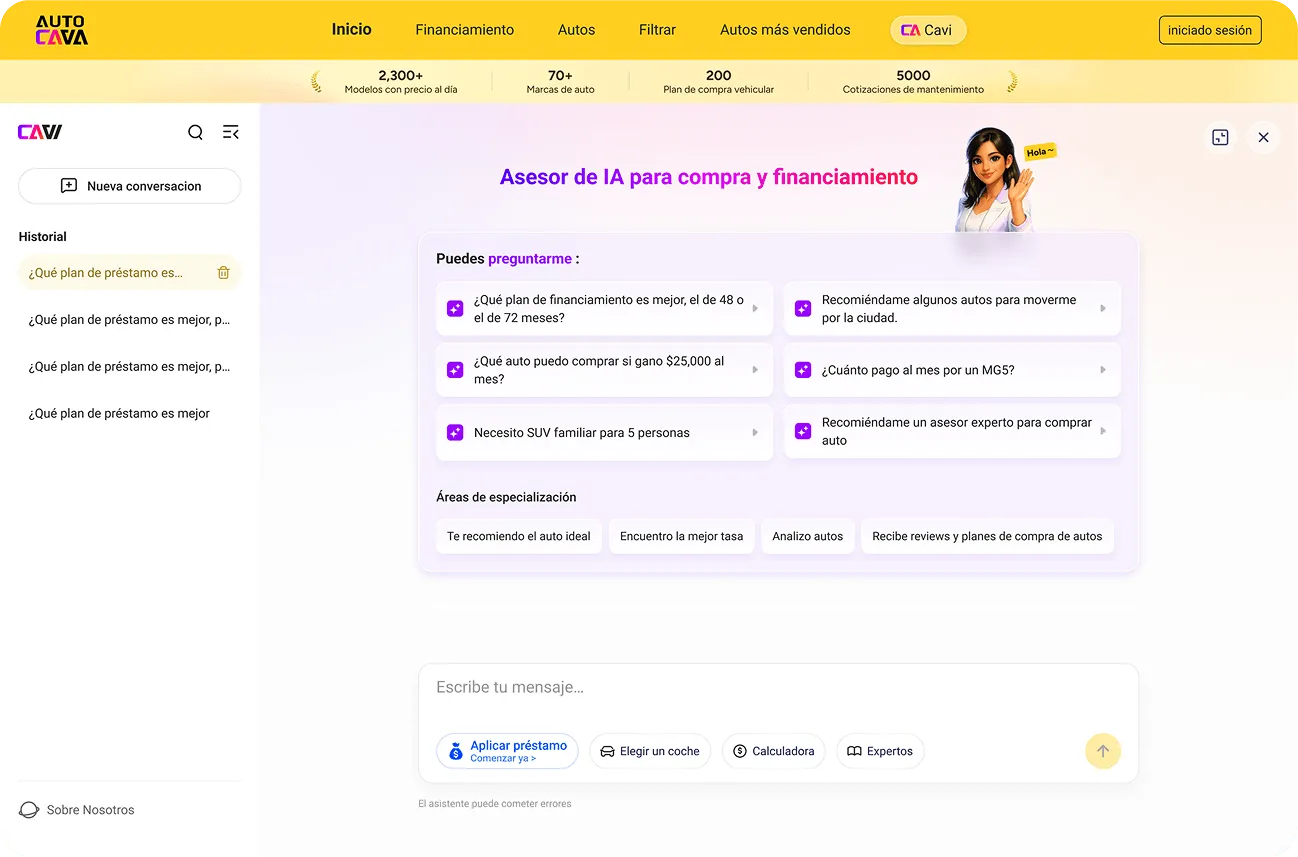The height and width of the screenshot is (857, 1298).
Task: Open the Financiamiento menu item
Action: coord(465,30)
